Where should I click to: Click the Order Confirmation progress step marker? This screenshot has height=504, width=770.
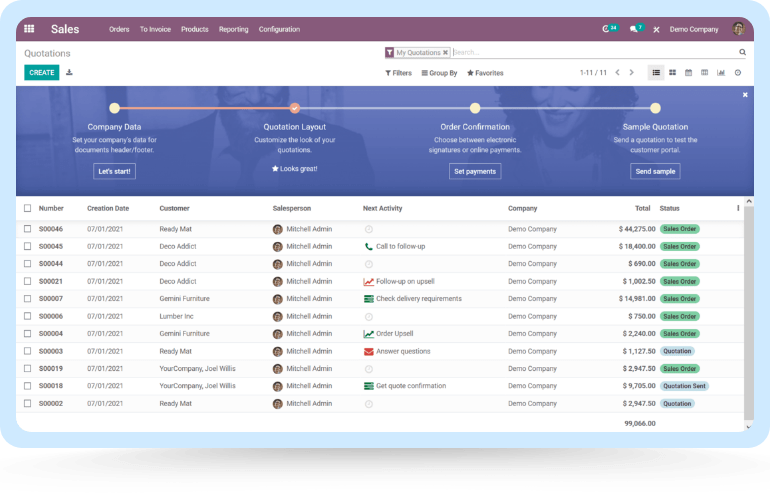coord(475,108)
